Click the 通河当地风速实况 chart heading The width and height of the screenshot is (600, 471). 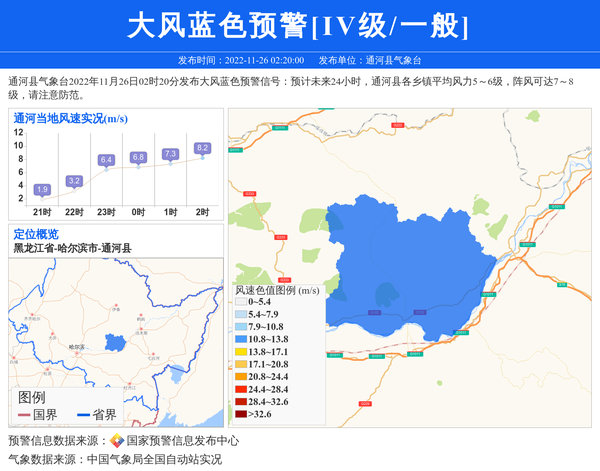click(68, 119)
